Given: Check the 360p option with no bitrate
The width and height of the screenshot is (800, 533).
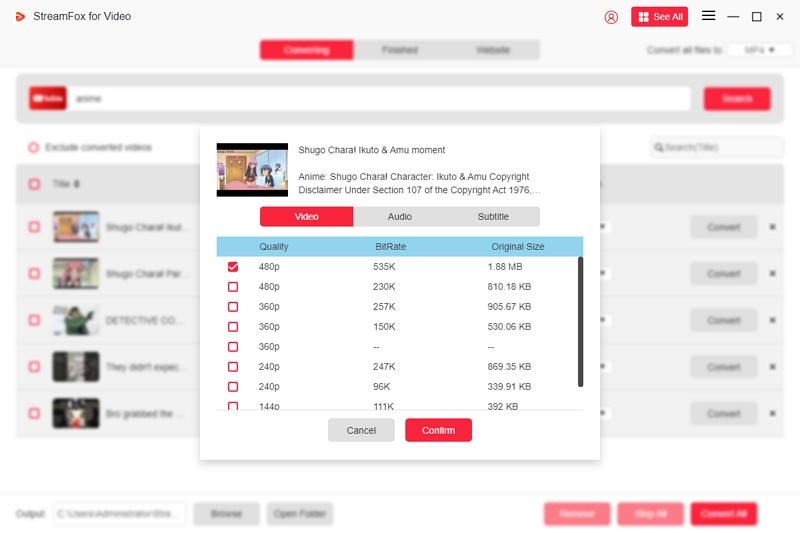Looking at the screenshot, I should 233,347.
